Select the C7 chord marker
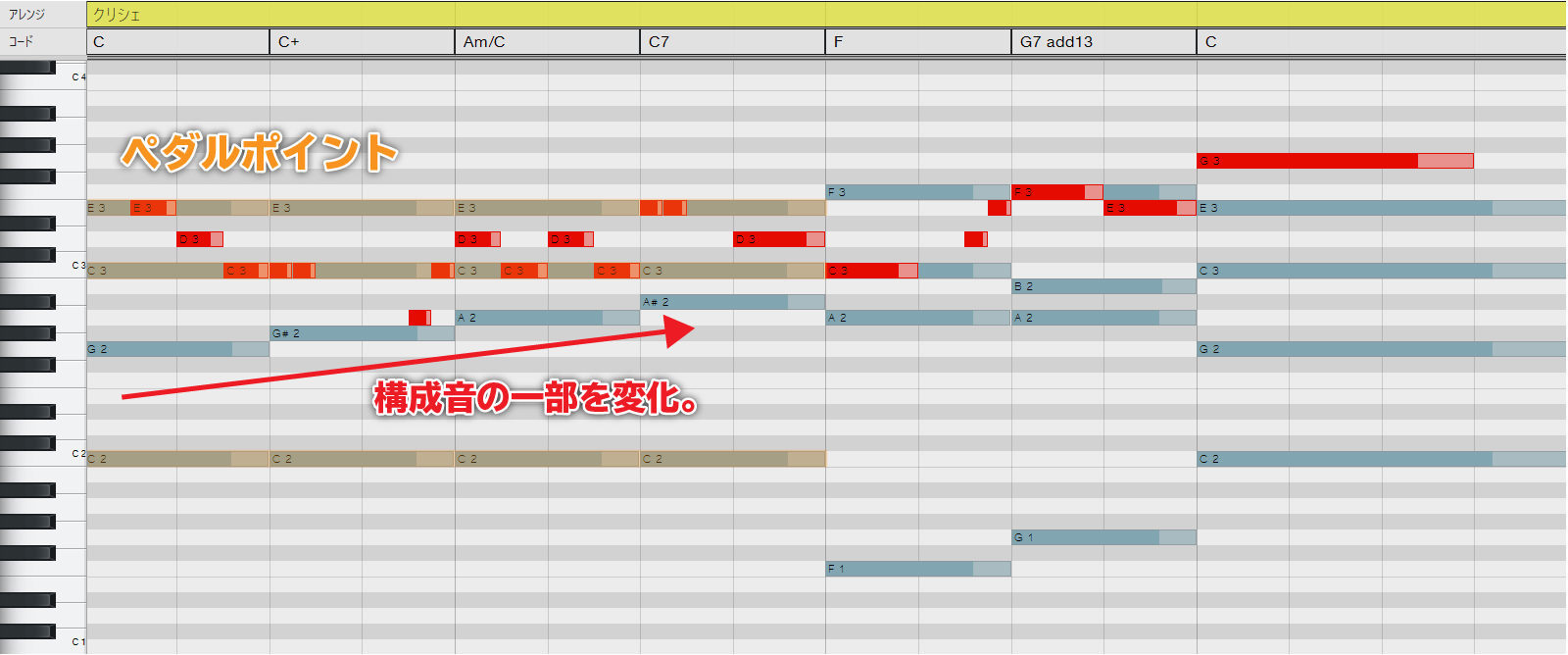Image resolution: width=1568 pixels, height=655 pixels. [732, 42]
